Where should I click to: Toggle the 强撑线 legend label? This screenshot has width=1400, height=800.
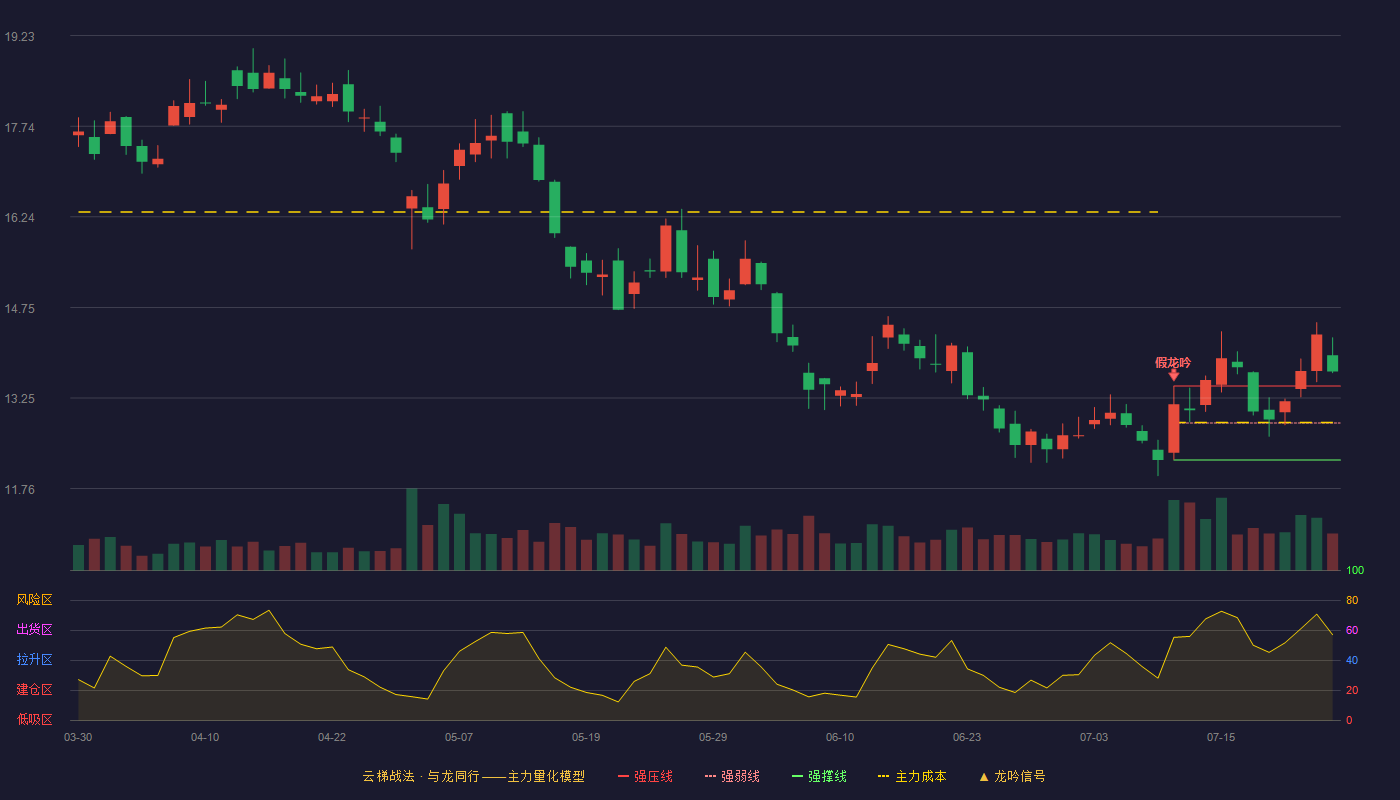point(827,777)
